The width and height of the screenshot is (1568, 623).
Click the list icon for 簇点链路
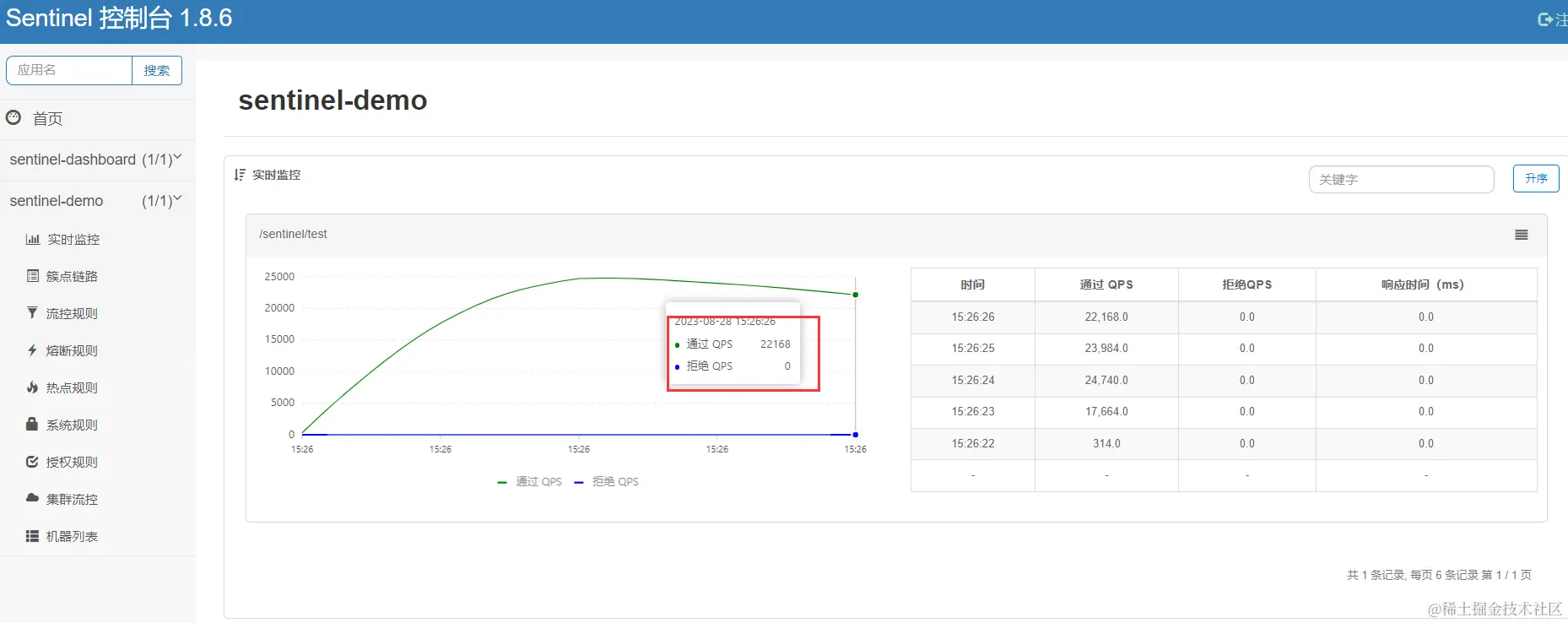pyautogui.click(x=33, y=276)
